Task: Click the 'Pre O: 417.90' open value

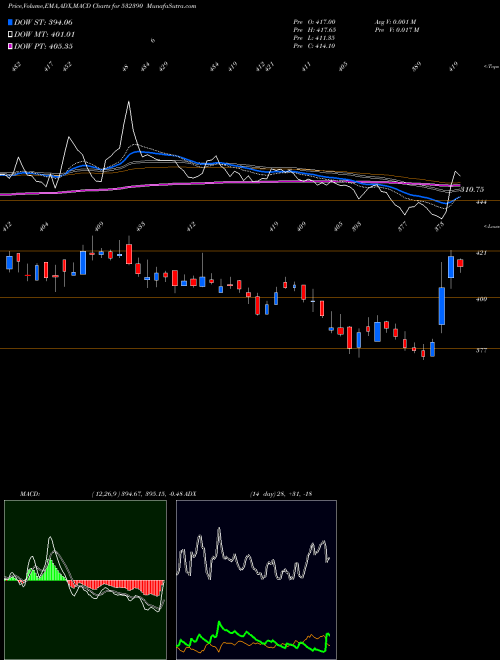Action: pos(314,22)
